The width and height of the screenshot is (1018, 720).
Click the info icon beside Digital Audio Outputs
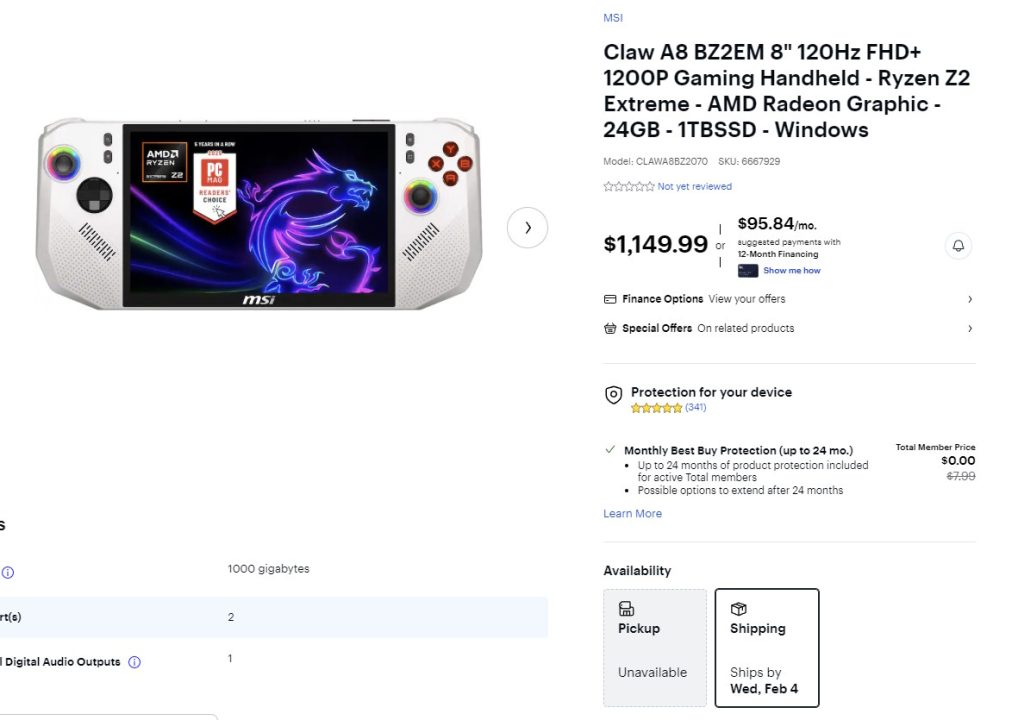(x=134, y=661)
